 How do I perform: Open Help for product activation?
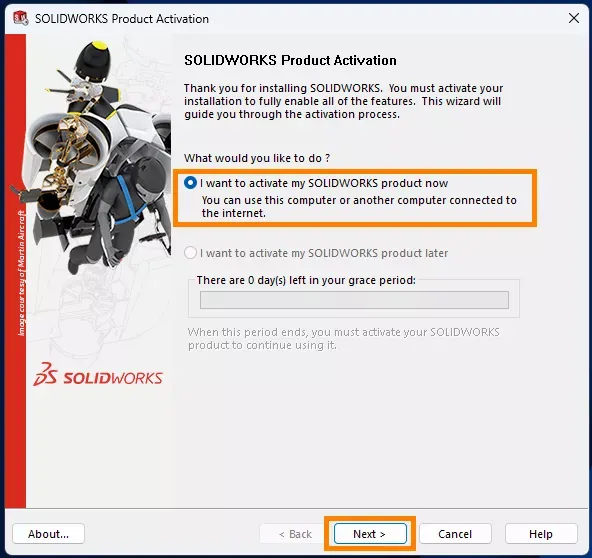click(x=541, y=533)
